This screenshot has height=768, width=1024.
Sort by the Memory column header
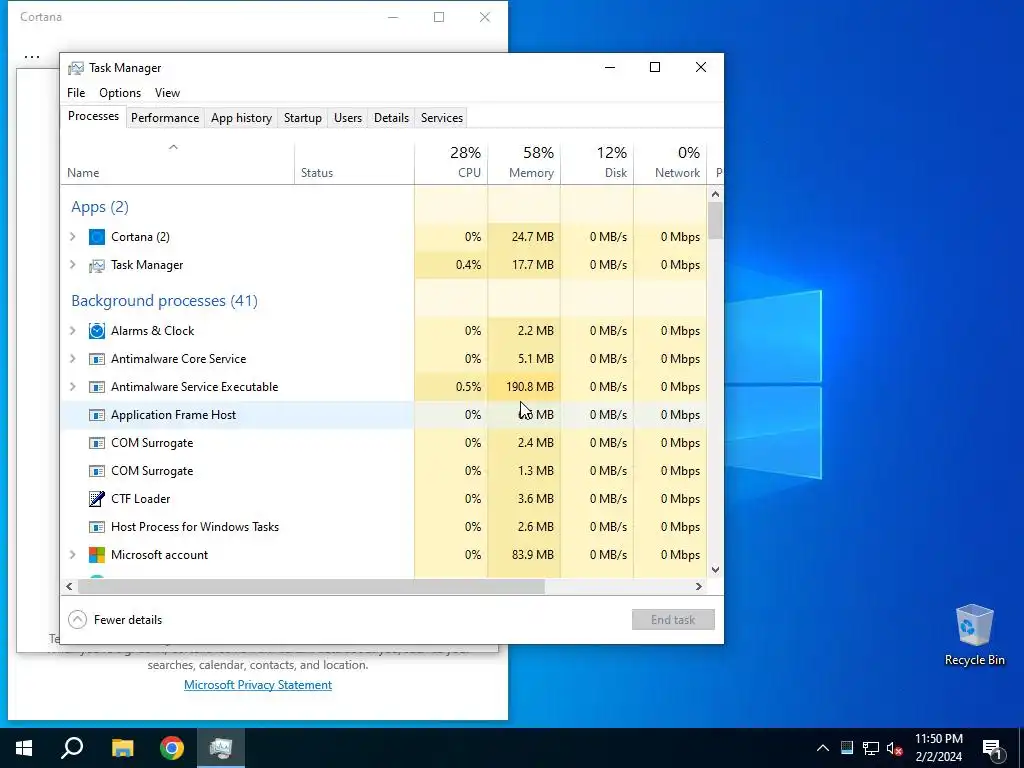(x=524, y=162)
